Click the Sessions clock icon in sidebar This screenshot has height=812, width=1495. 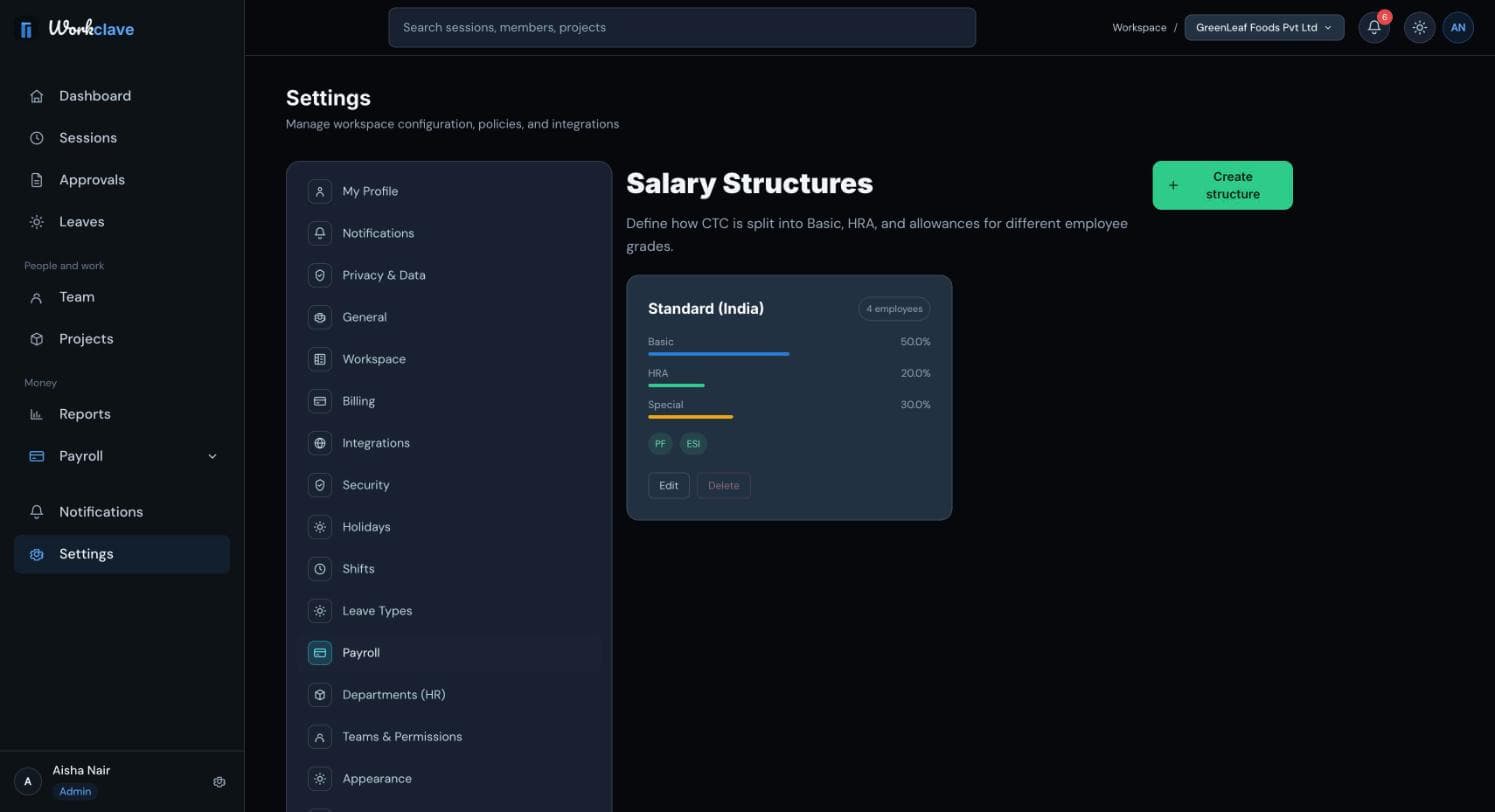click(37, 138)
